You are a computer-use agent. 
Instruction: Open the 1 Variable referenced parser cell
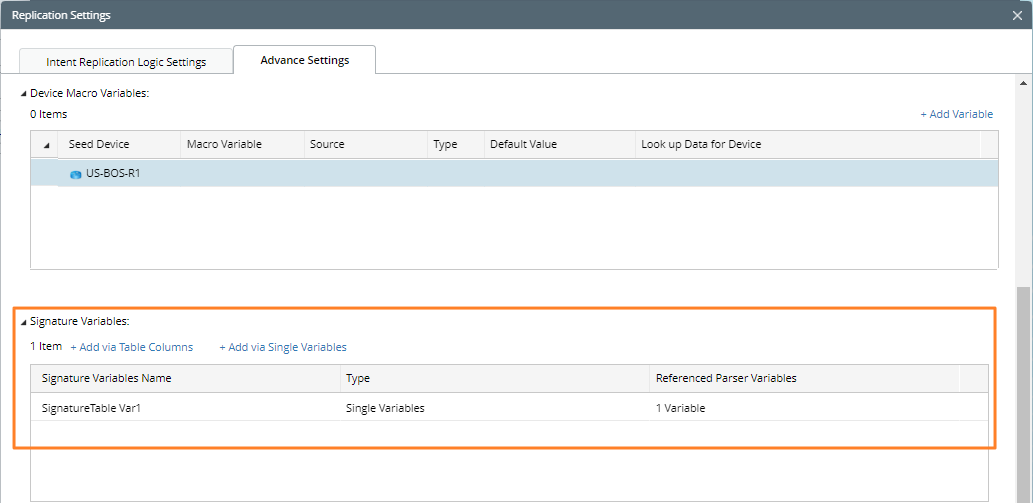pos(680,407)
